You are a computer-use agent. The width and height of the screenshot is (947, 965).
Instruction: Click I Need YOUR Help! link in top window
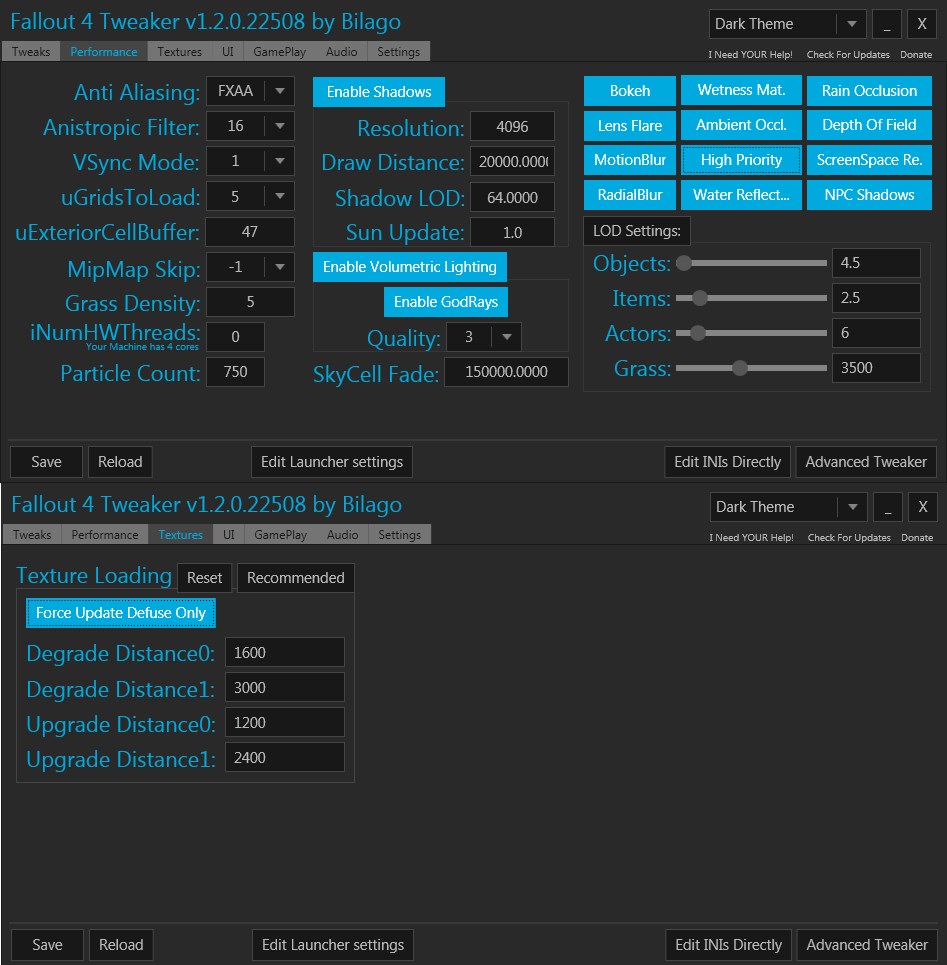(x=750, y=55)
